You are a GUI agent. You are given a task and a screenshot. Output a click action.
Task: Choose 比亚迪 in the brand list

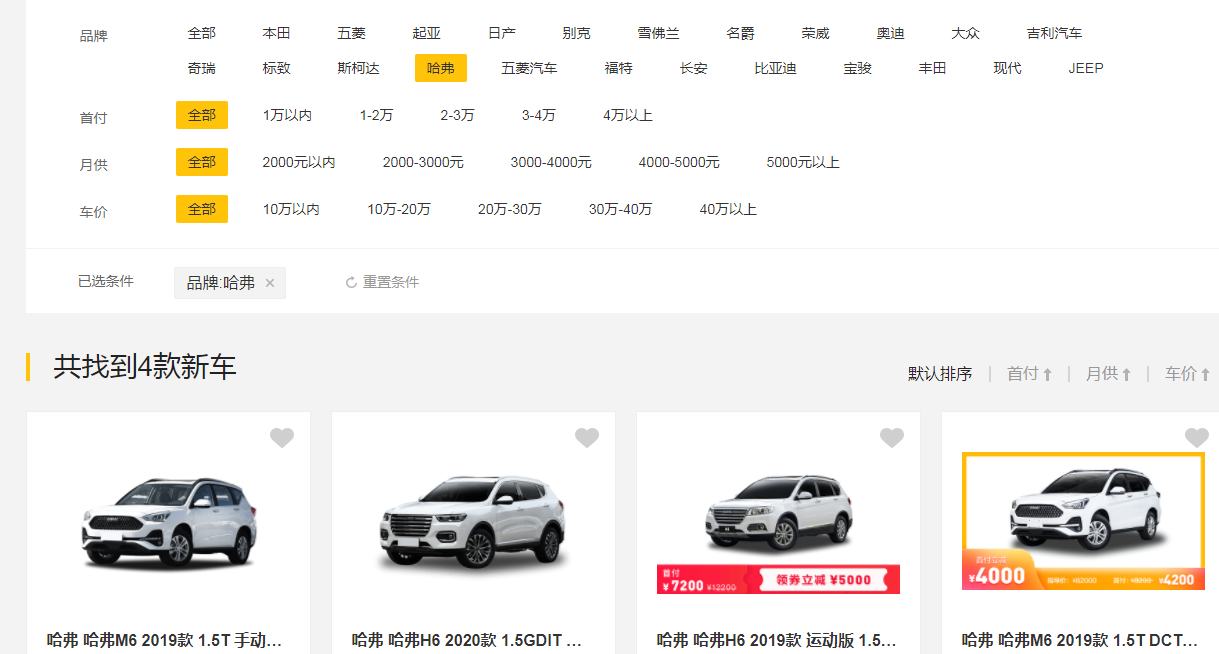pos(775,68)
